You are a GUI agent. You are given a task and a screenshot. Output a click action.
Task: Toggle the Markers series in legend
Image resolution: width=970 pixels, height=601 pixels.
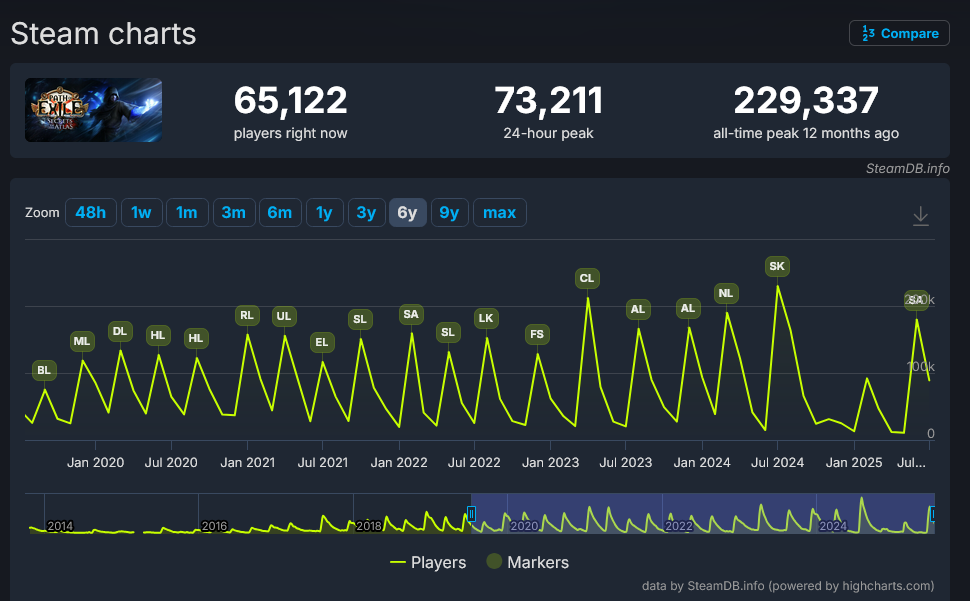tap(528, 562)
